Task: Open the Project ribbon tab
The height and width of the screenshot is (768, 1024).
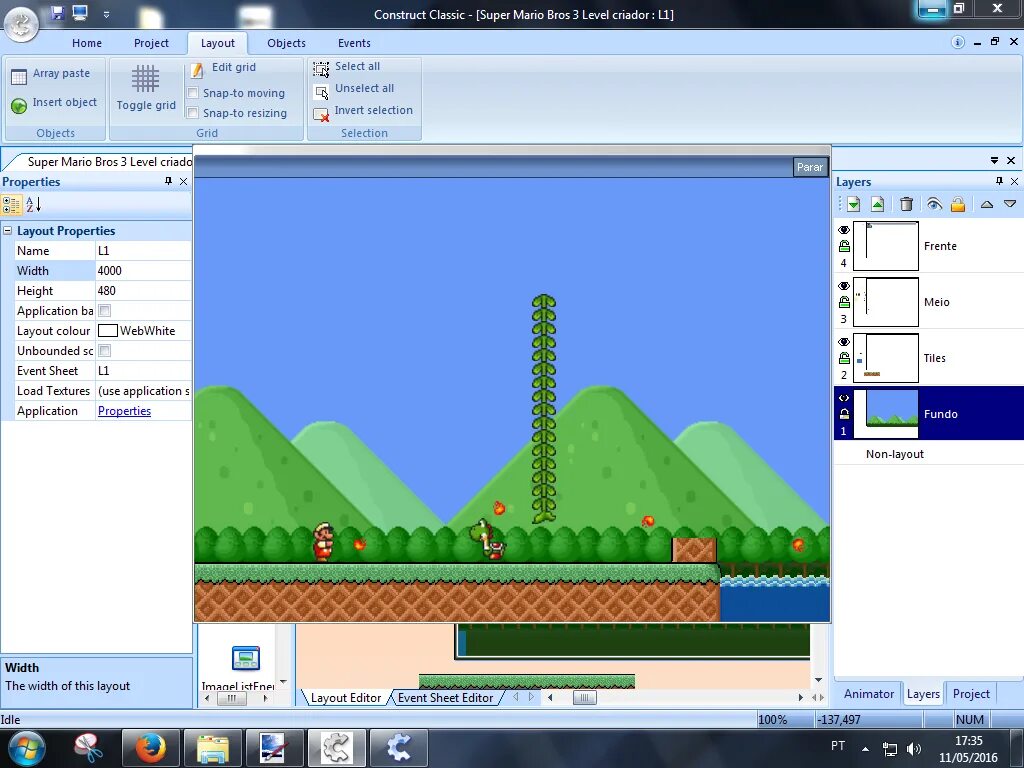Action: [151, 43]
